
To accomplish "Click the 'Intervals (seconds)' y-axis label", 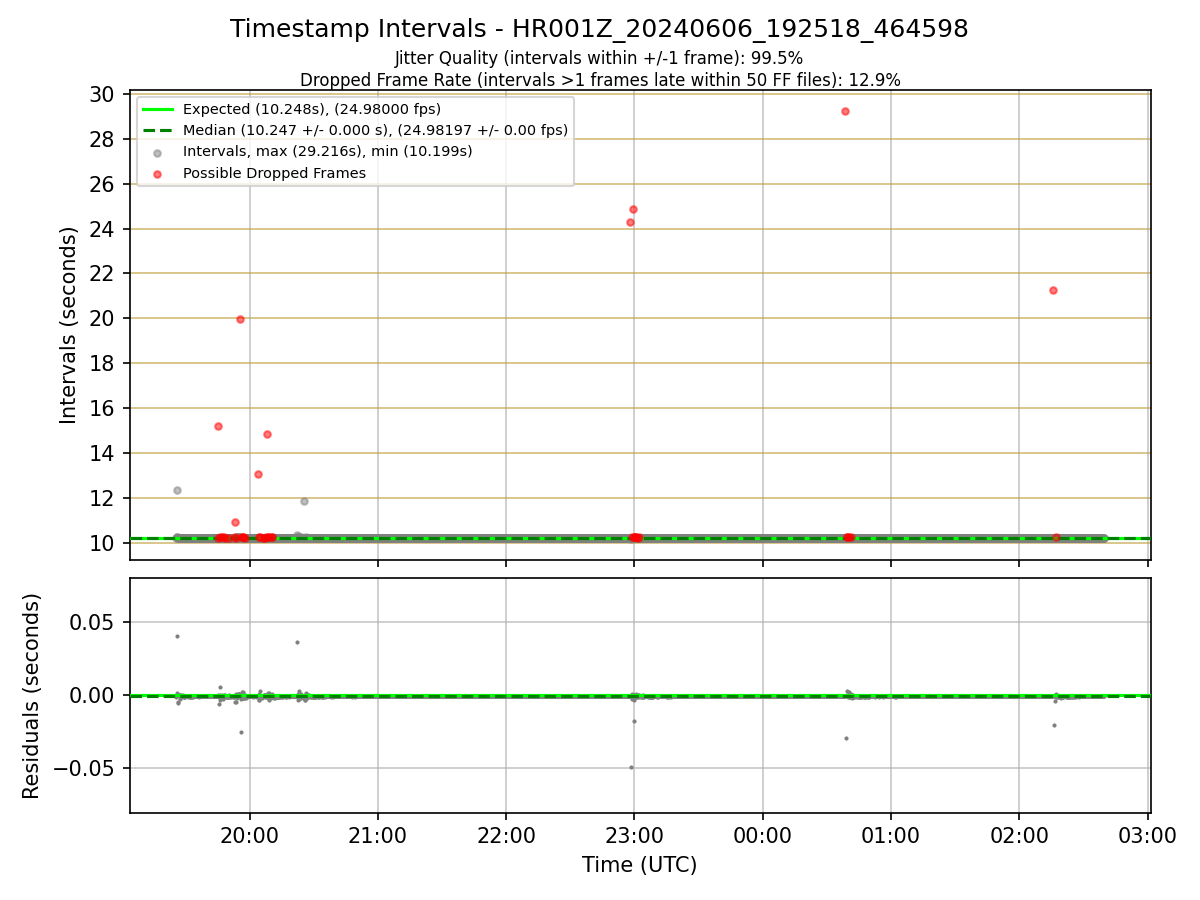I will 68,325.
